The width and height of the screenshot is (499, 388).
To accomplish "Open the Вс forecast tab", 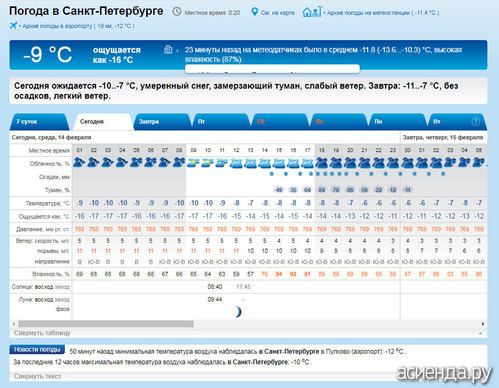I will (x=338, y=122).
